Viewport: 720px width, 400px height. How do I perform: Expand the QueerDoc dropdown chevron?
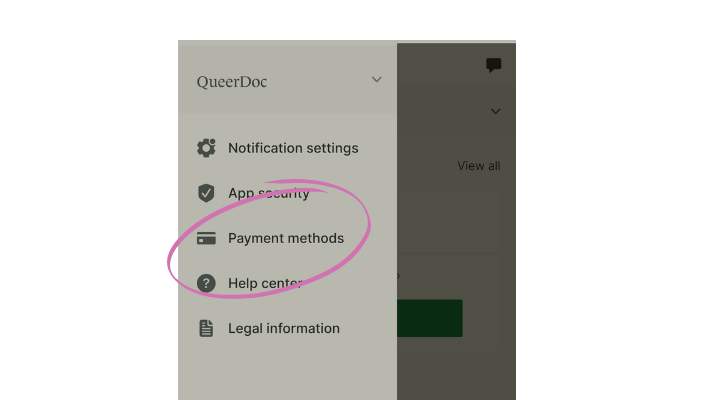point(377,79)
